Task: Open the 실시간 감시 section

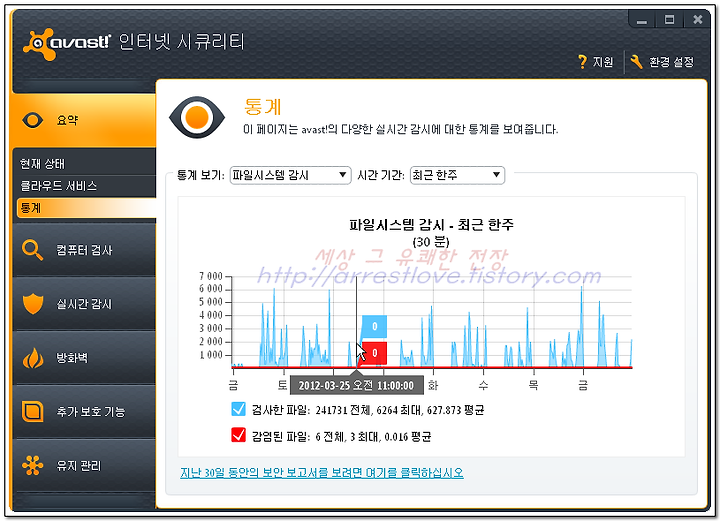Action: 84,304
